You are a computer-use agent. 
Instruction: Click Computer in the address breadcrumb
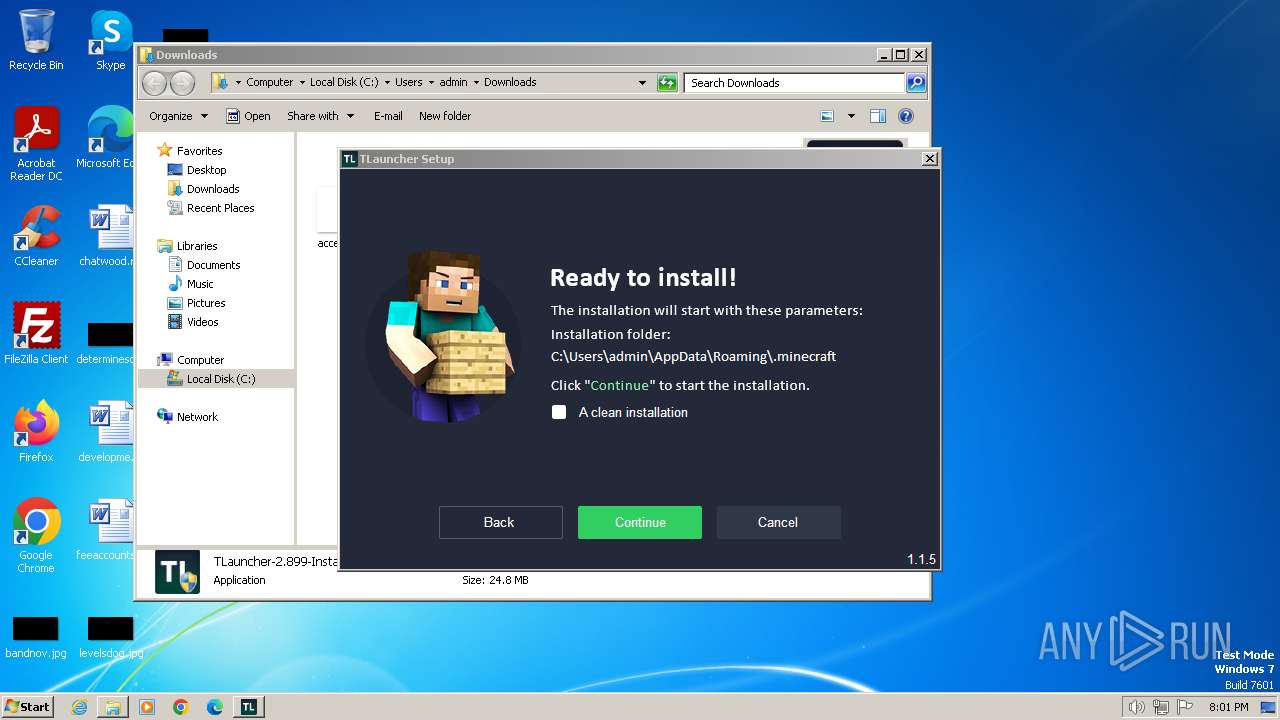pyautogui.click(x=270, y=82)
